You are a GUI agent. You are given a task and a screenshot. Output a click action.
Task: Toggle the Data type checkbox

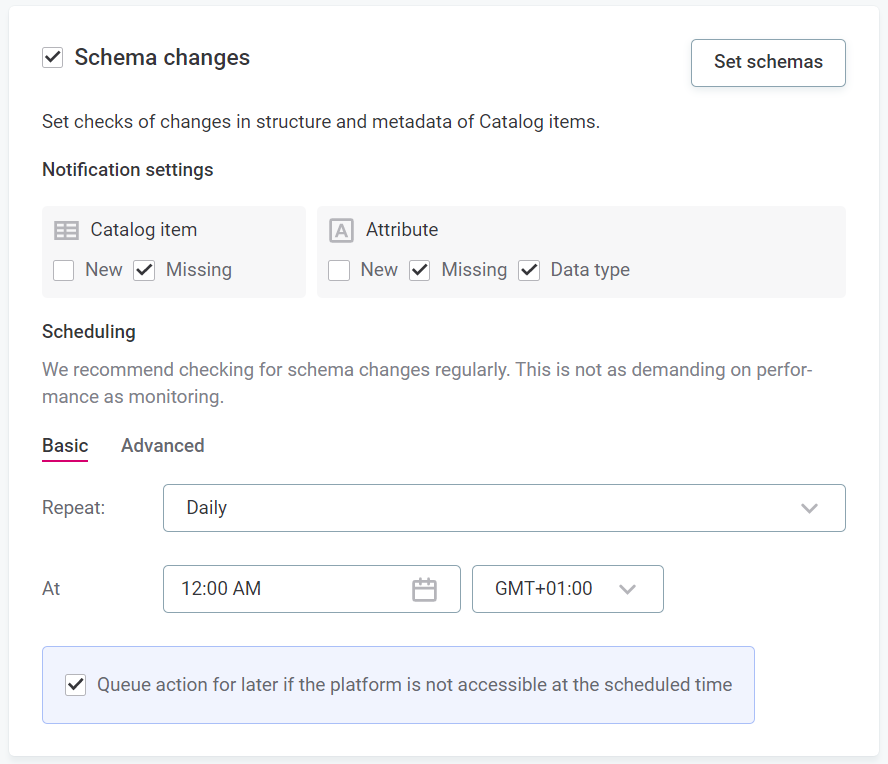(529, 270)
